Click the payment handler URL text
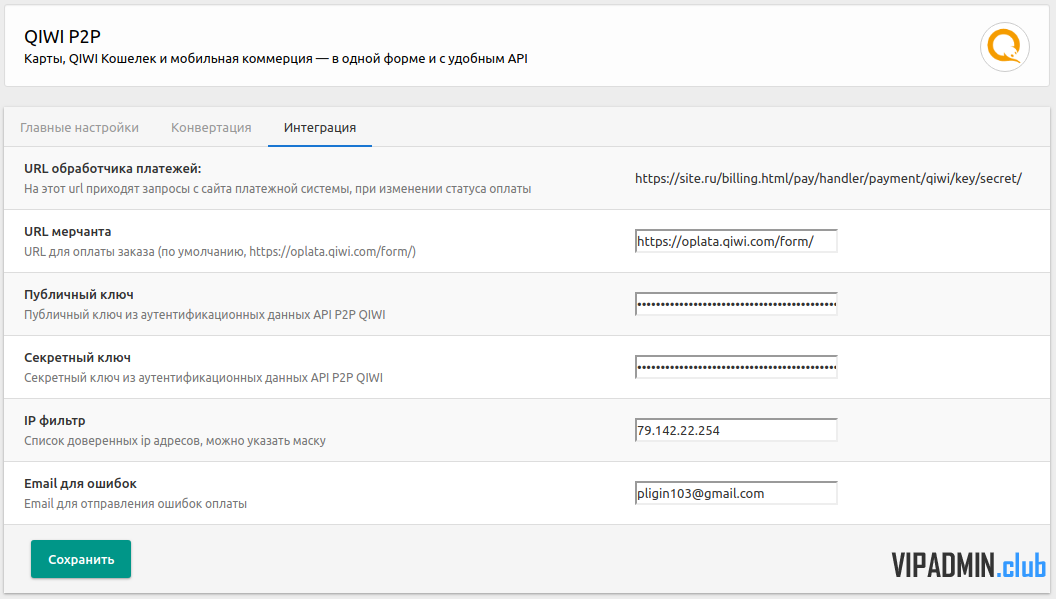The width and height of the screenshot is (1056, 599). pyautogui.click(x=828, y=179)
